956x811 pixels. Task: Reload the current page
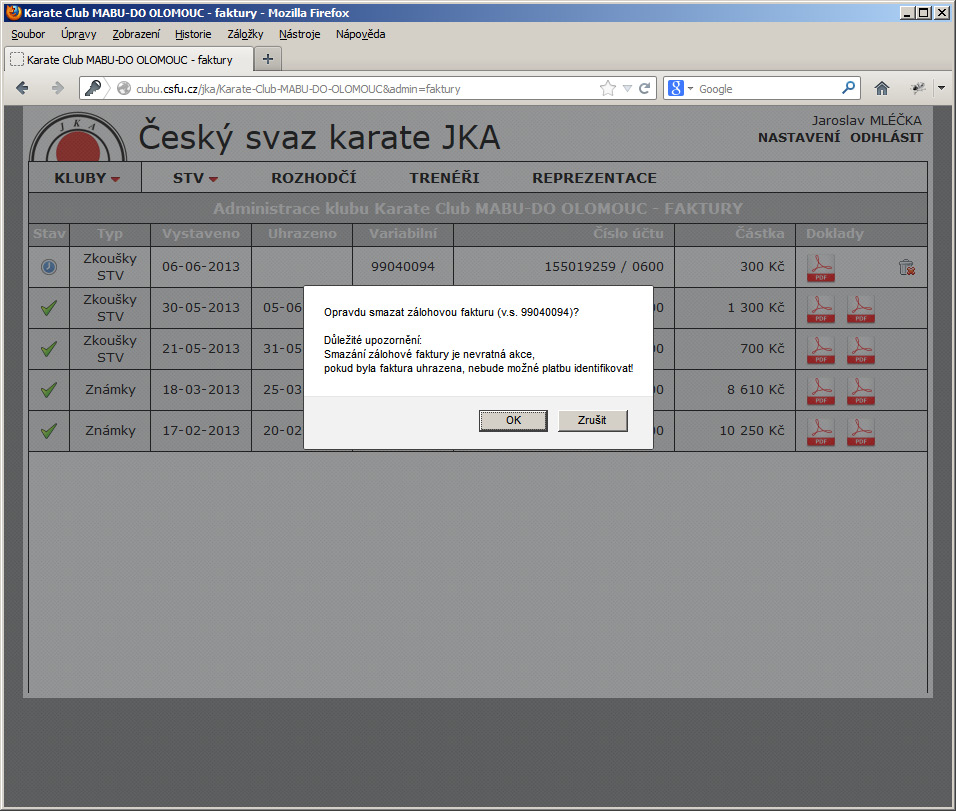644,88
